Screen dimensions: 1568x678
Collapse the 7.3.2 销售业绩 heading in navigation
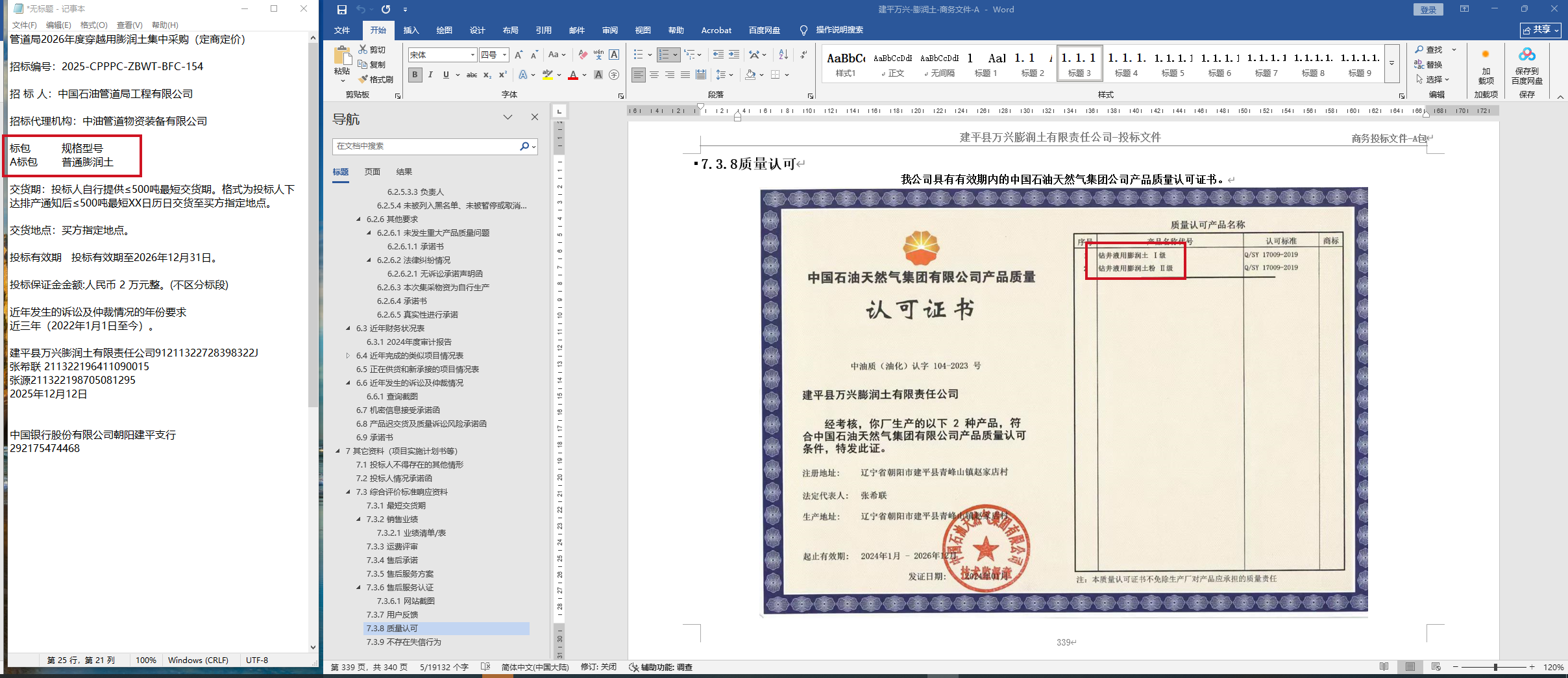pos(359,520)
